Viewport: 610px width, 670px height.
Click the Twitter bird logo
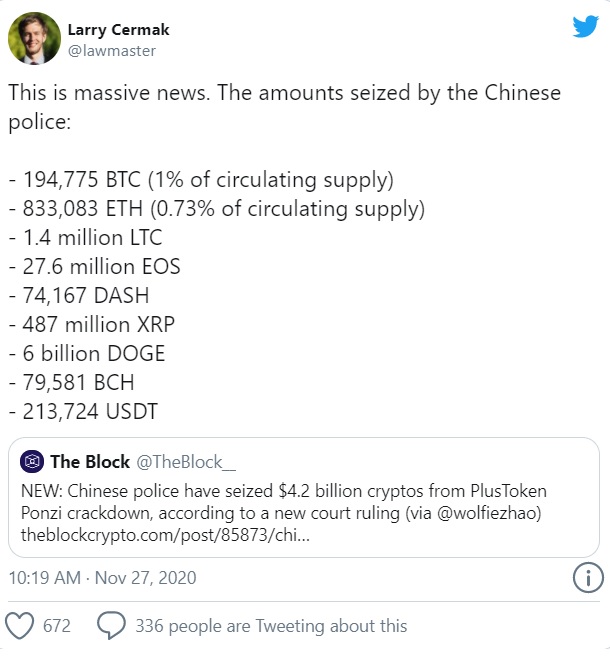click(585, 27)
